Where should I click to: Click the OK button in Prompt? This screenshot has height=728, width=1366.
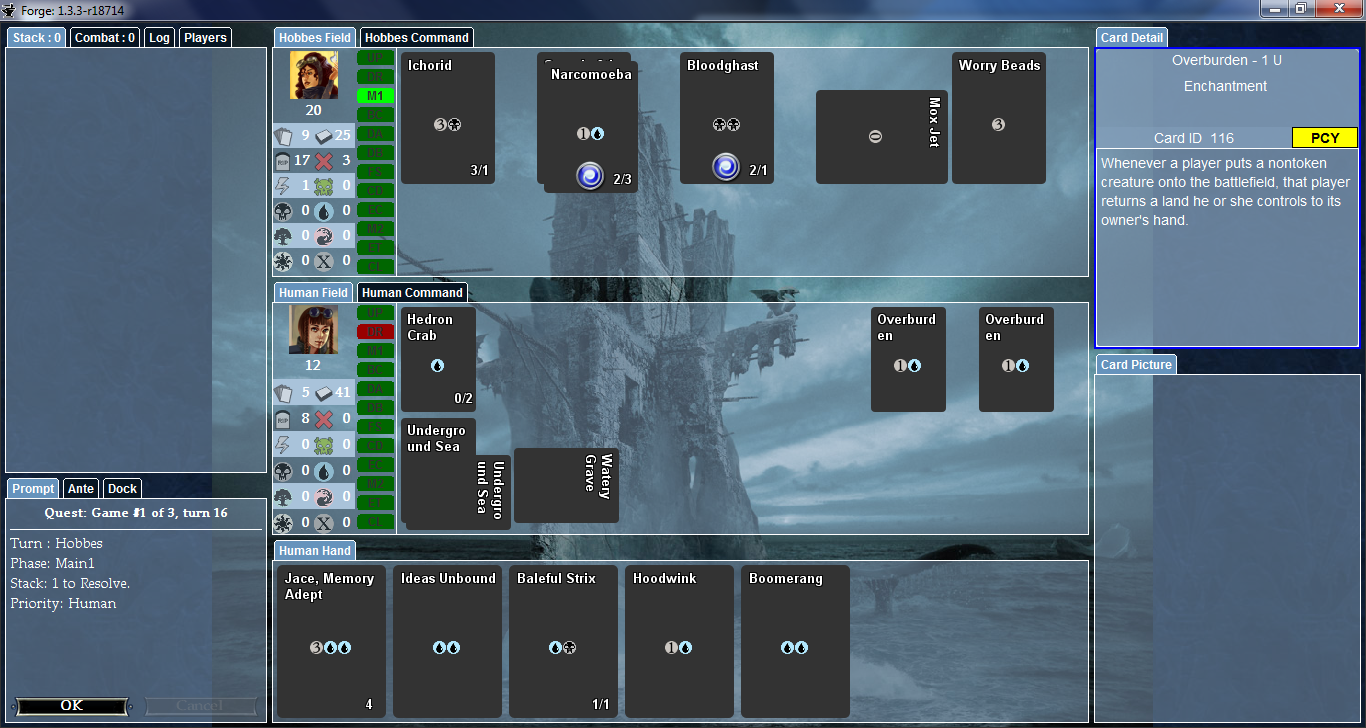[72, 705]
